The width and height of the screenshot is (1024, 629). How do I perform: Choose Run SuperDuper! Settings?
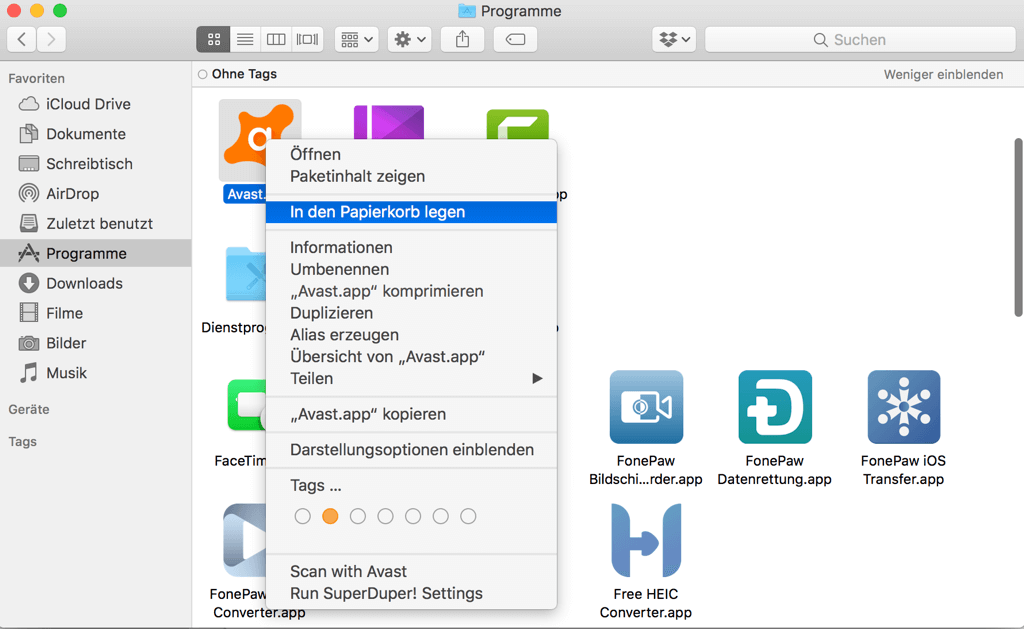(x=411, y=594)
